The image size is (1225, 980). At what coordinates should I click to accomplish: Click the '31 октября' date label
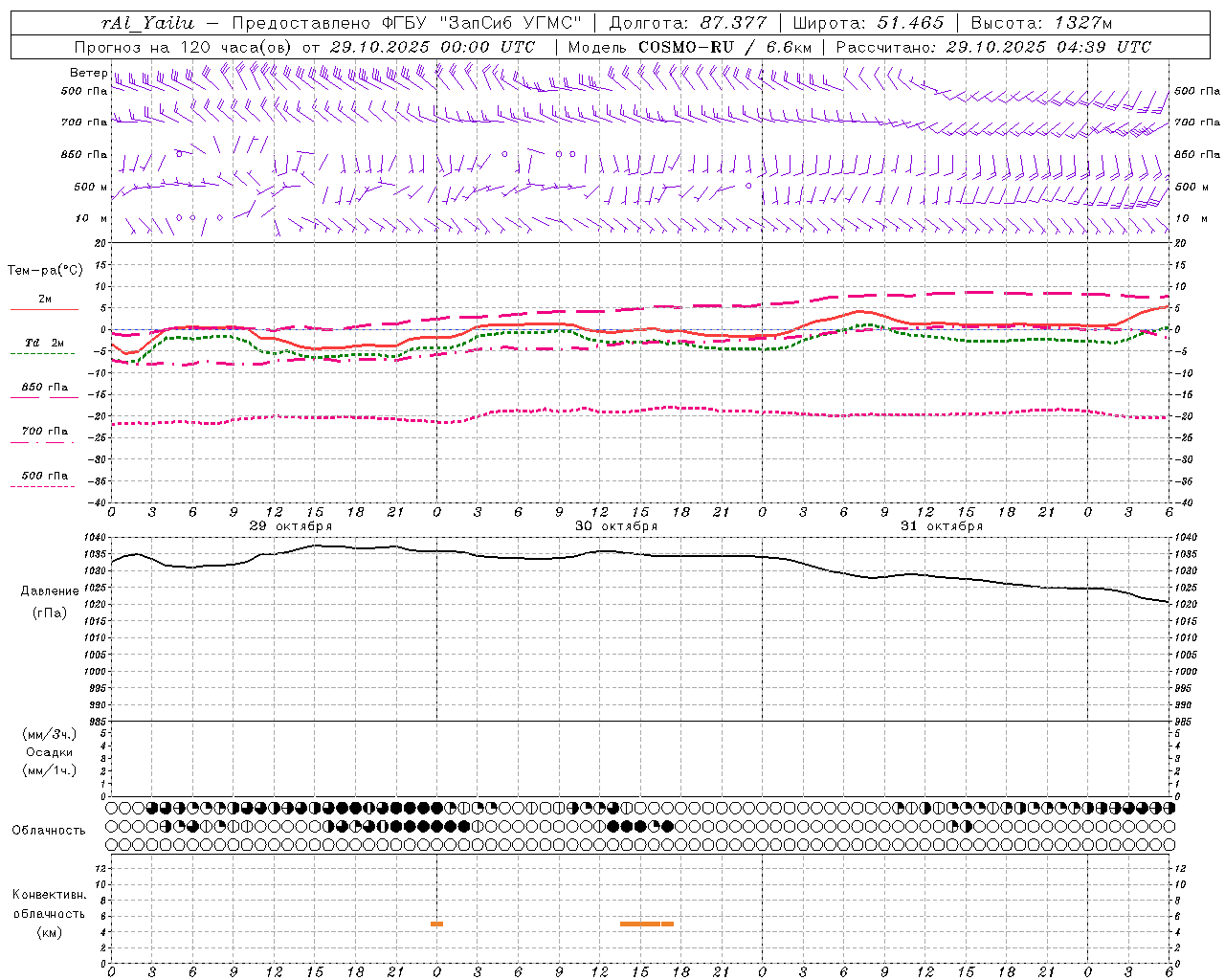pos(942,526)
